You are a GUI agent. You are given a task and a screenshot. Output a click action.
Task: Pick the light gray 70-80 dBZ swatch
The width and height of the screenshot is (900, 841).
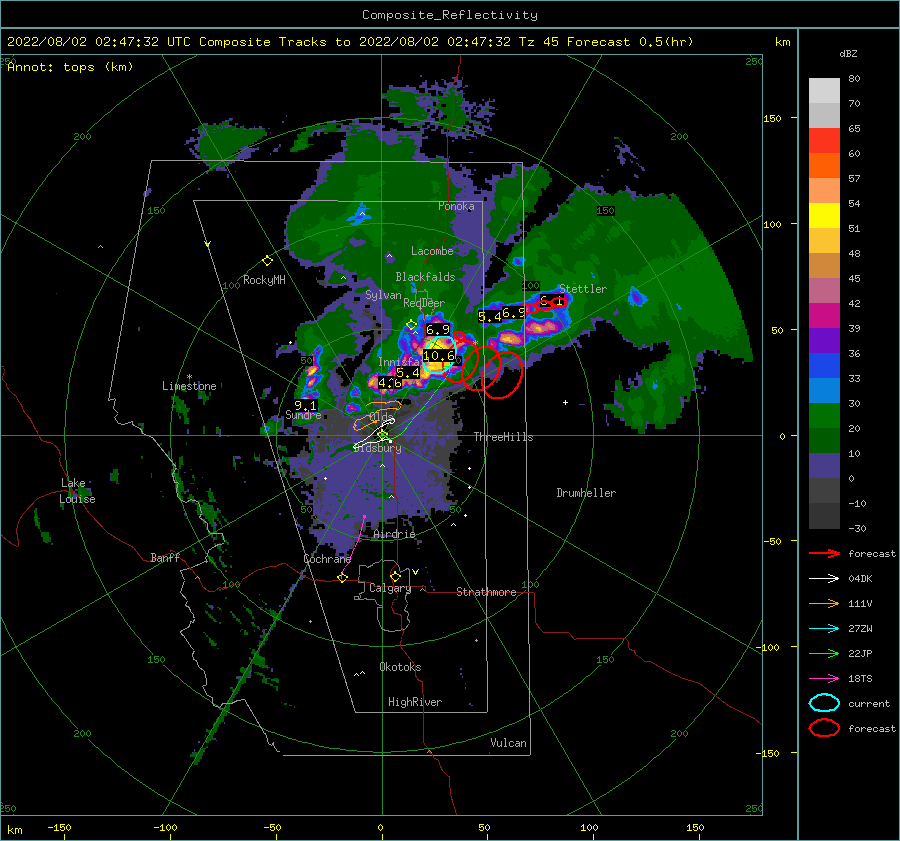pyautogui.click(x=824, y=91)
